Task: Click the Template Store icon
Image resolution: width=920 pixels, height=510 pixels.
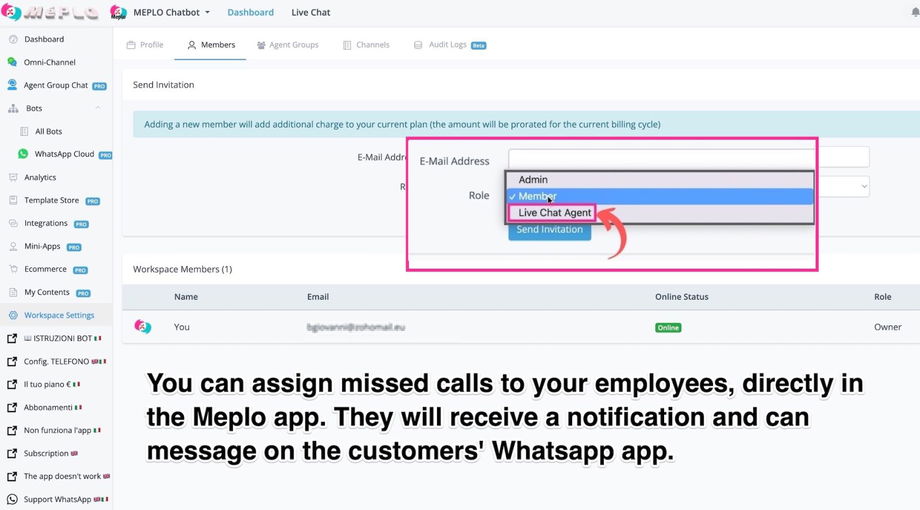Action: pos(13,200)
